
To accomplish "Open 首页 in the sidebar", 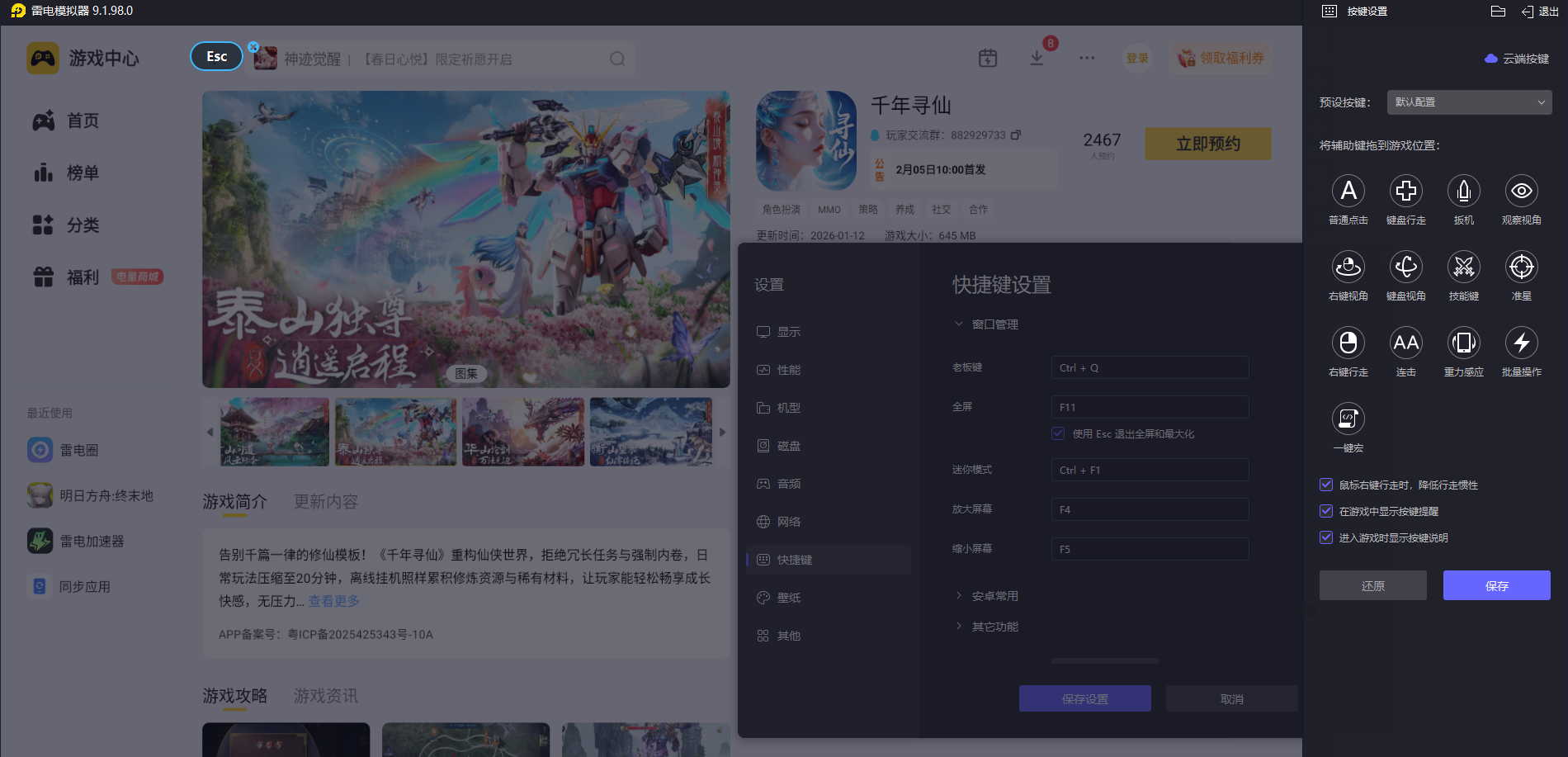I will click(66, 121).
